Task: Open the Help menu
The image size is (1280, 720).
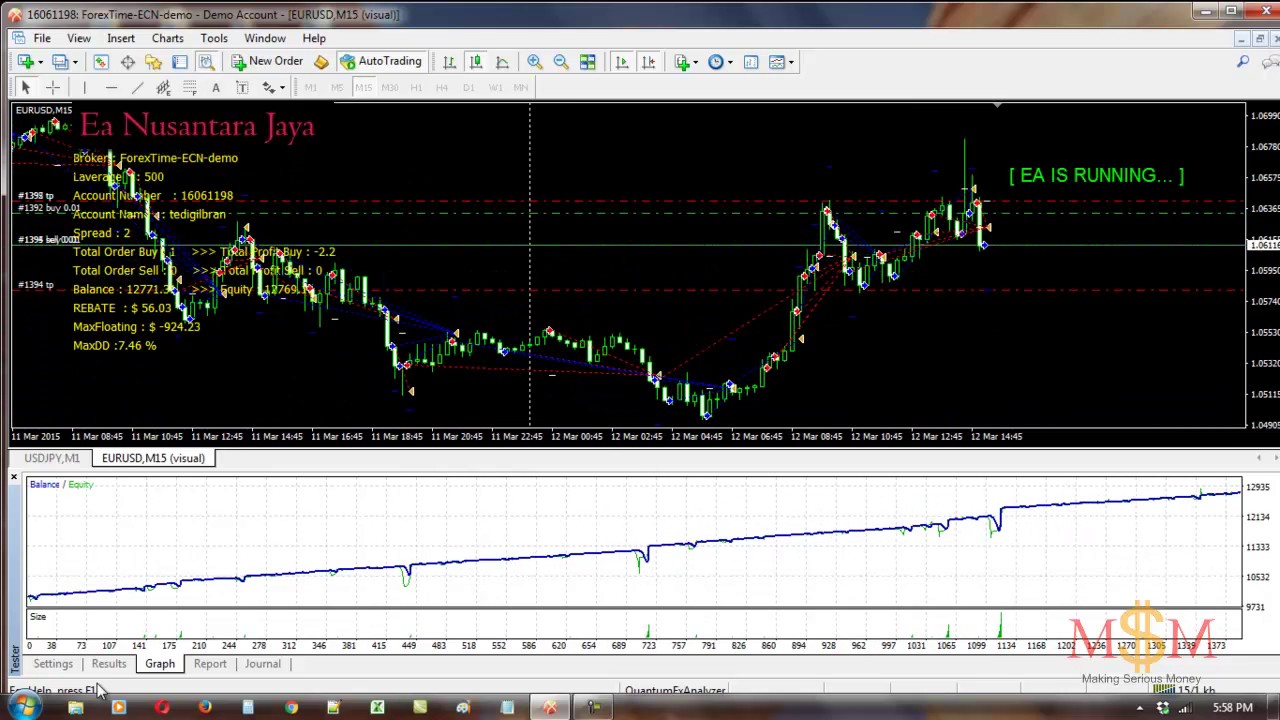Action: click(x=314, y=38)
